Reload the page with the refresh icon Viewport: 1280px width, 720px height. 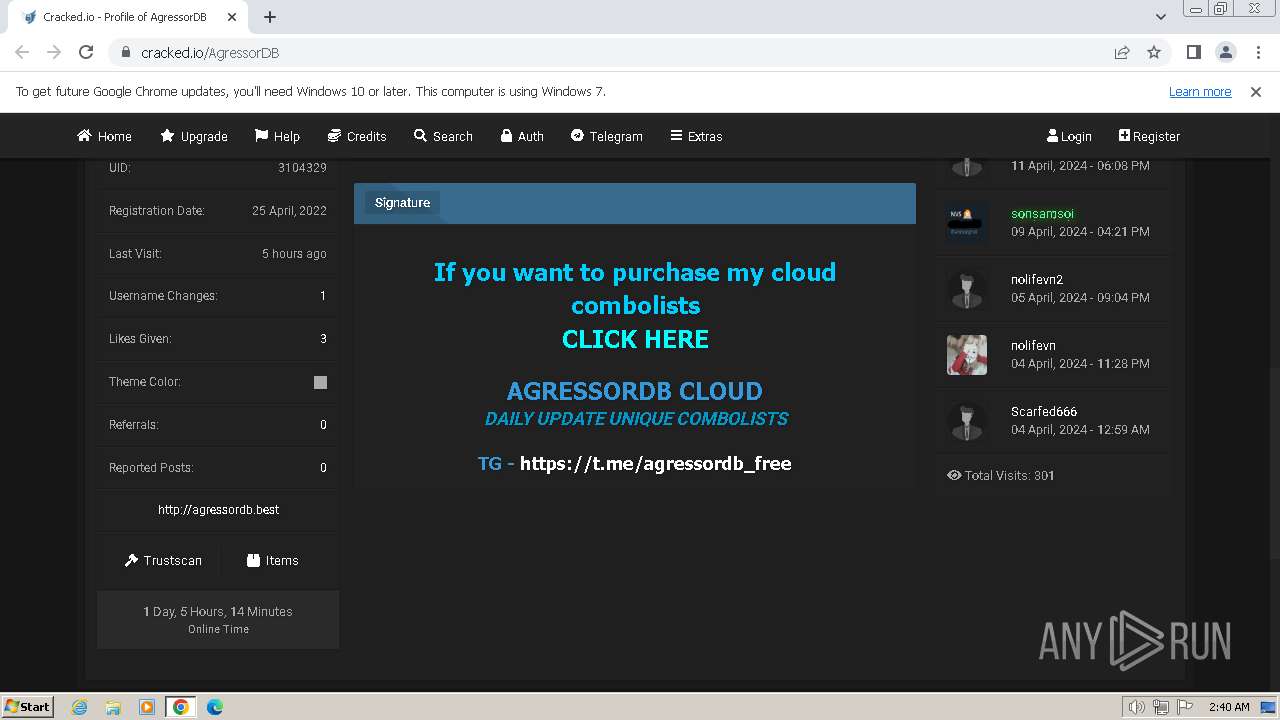86,52
